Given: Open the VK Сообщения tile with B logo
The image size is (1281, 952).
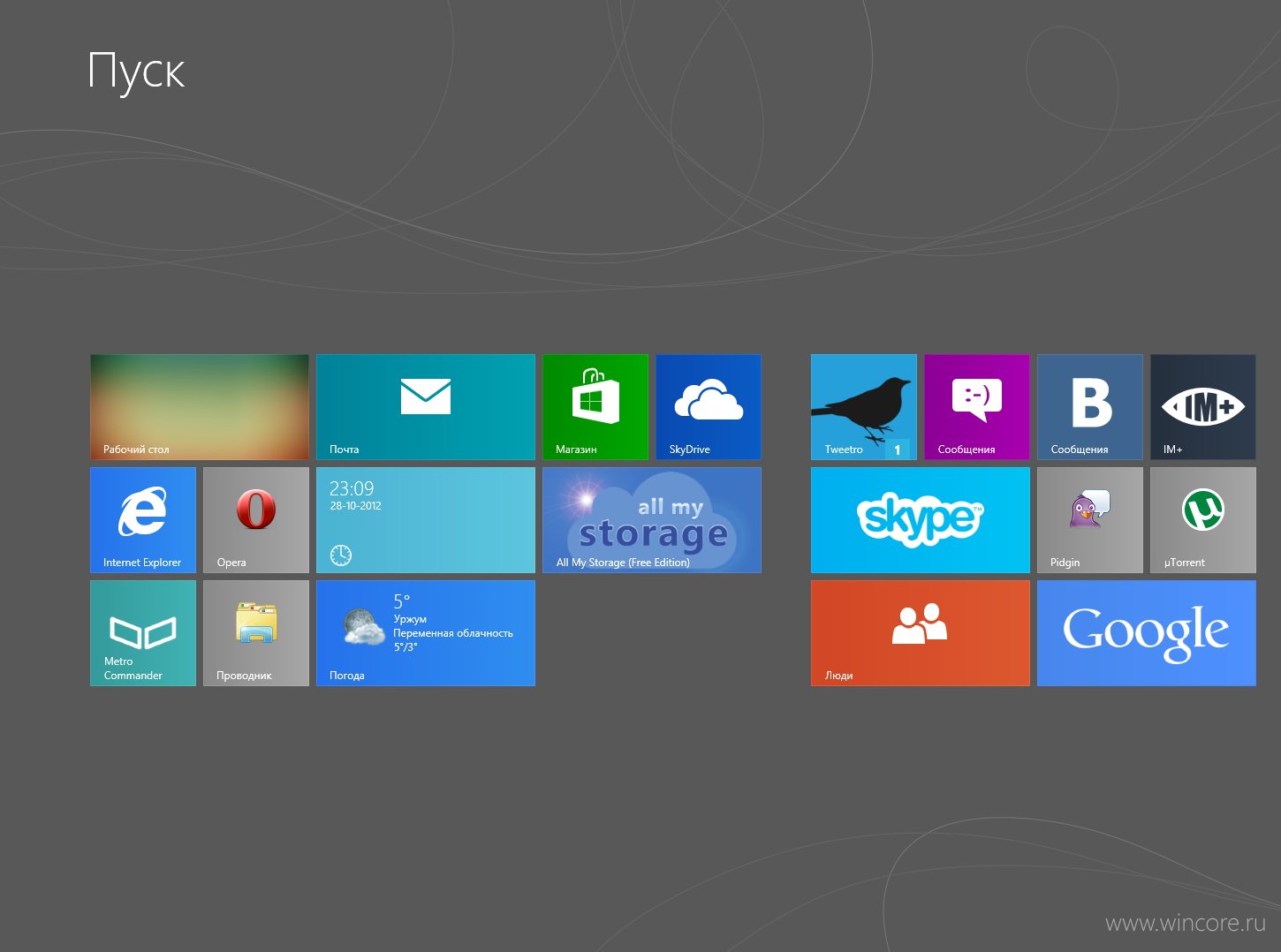Looking at the screenshot, I should 1090,407.
